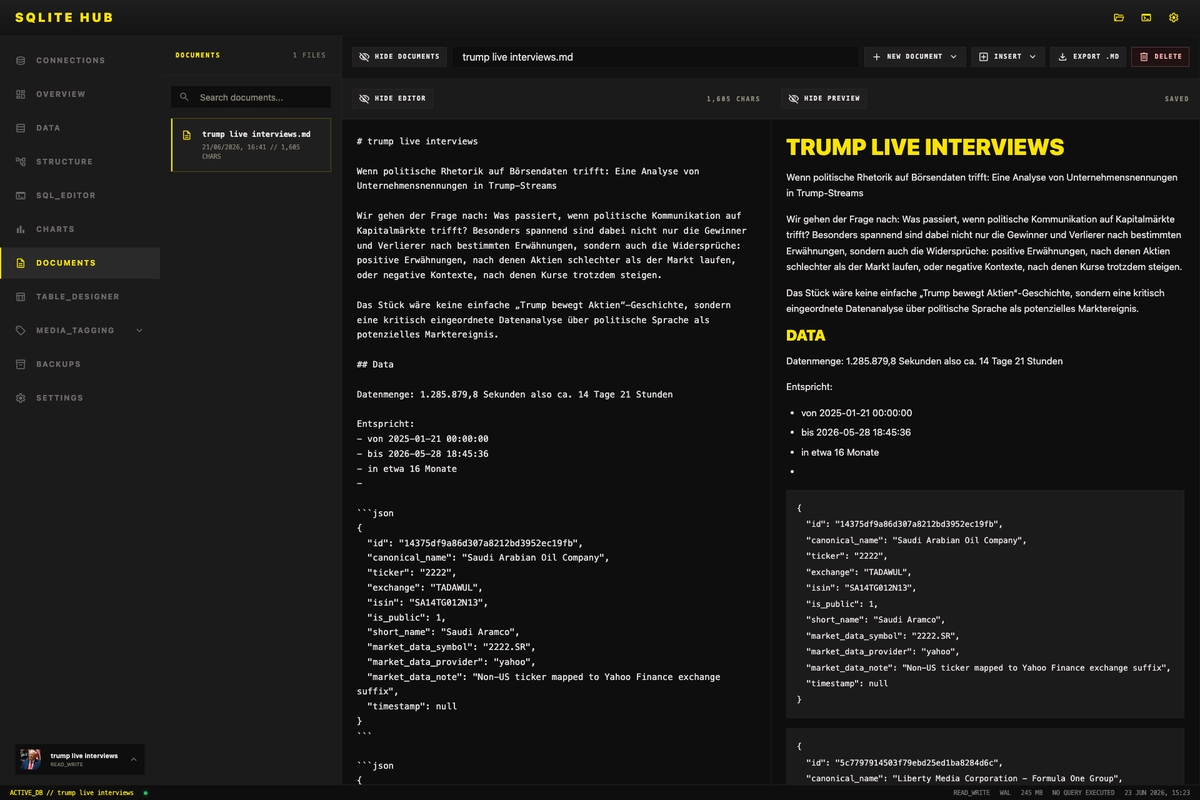The image size is (1200, 800).
Task: Click the Connections database icon in sidebar
Action: (x=21, y=60)
